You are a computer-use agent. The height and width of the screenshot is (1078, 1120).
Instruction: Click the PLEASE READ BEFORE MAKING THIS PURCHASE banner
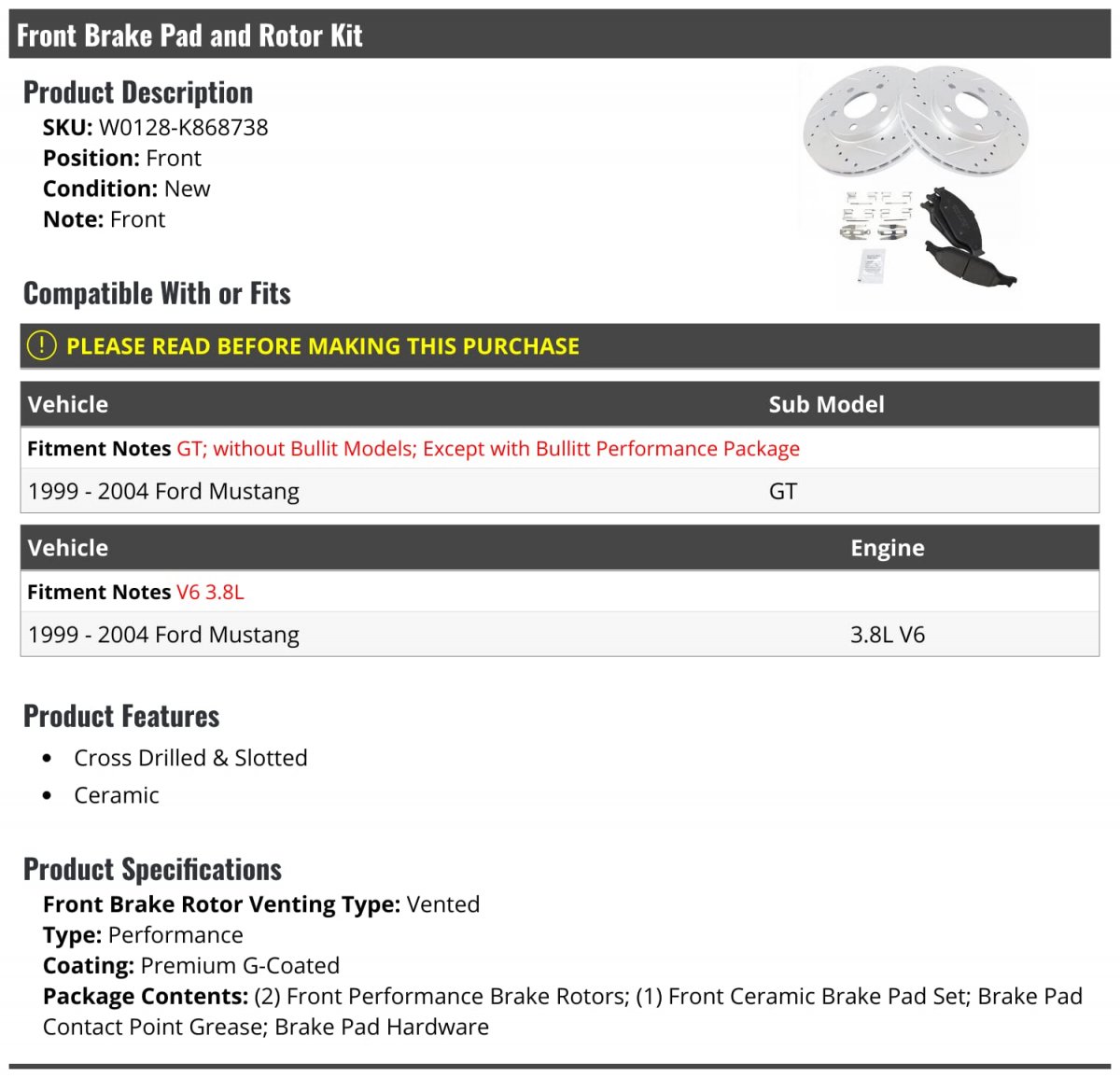point(560,346)
